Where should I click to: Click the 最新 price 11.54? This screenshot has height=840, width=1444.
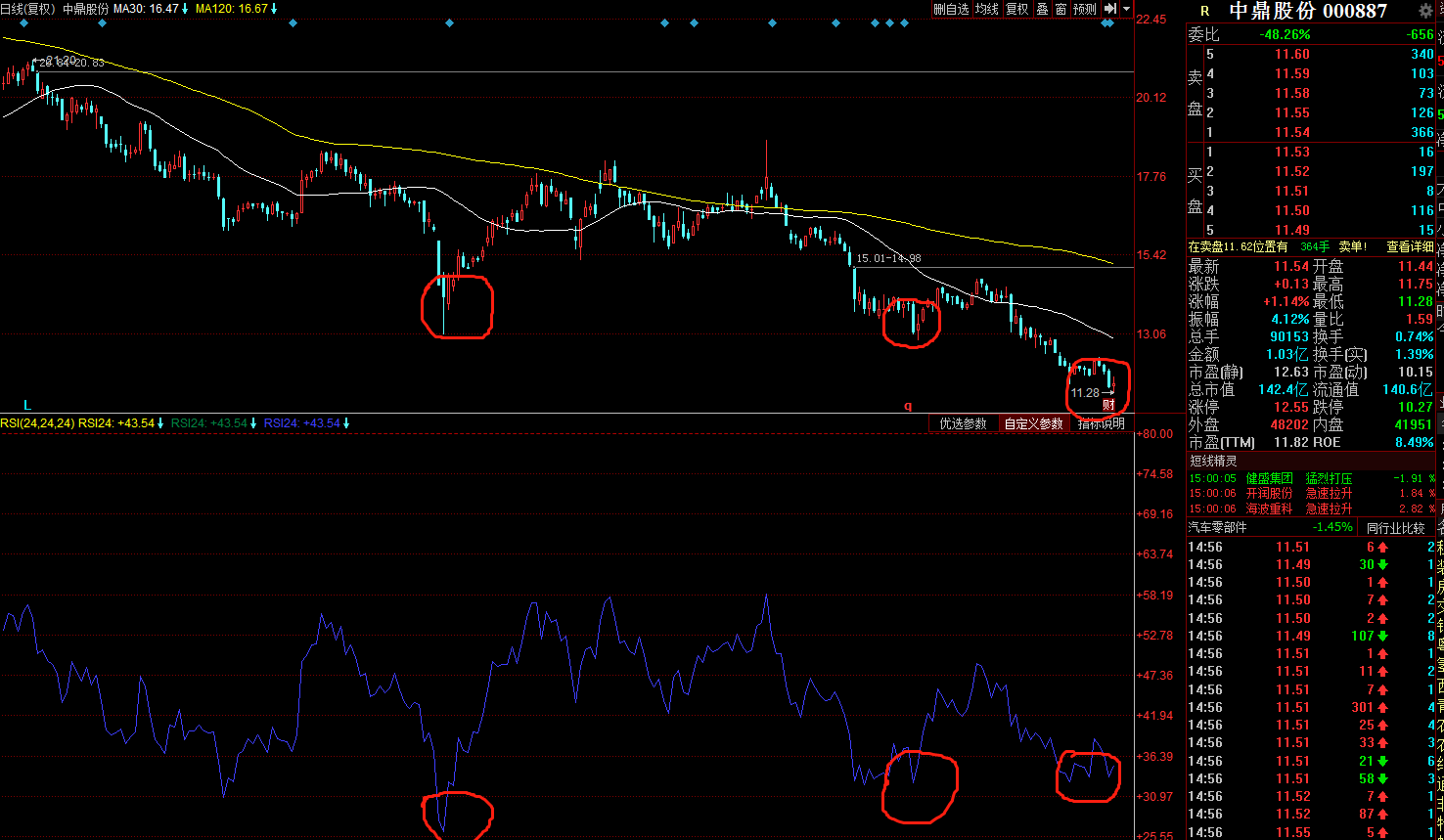pyautogui.click(x=1291, y=267)
